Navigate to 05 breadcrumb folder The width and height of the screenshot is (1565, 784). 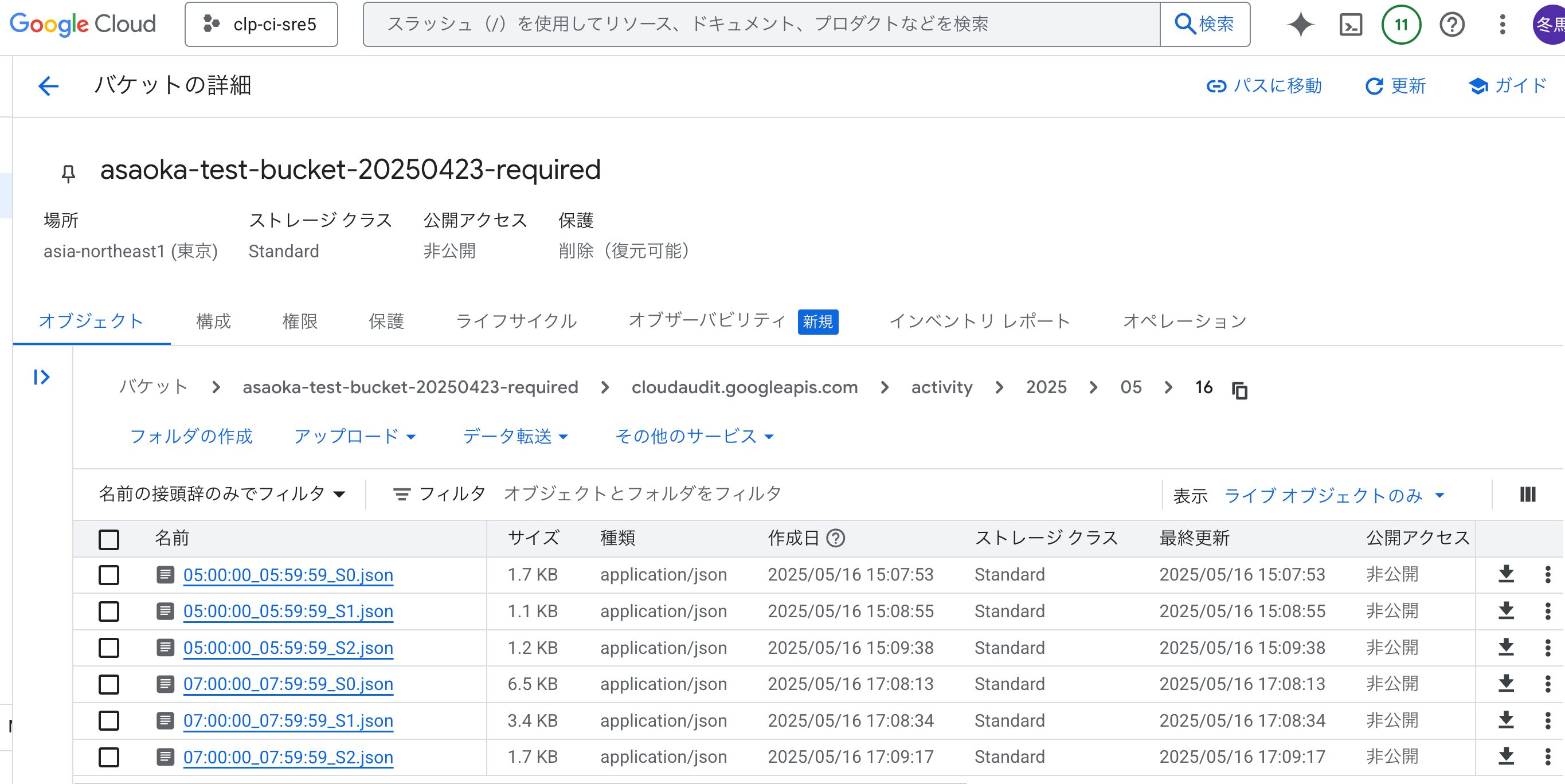click(x=1130, y=387)
